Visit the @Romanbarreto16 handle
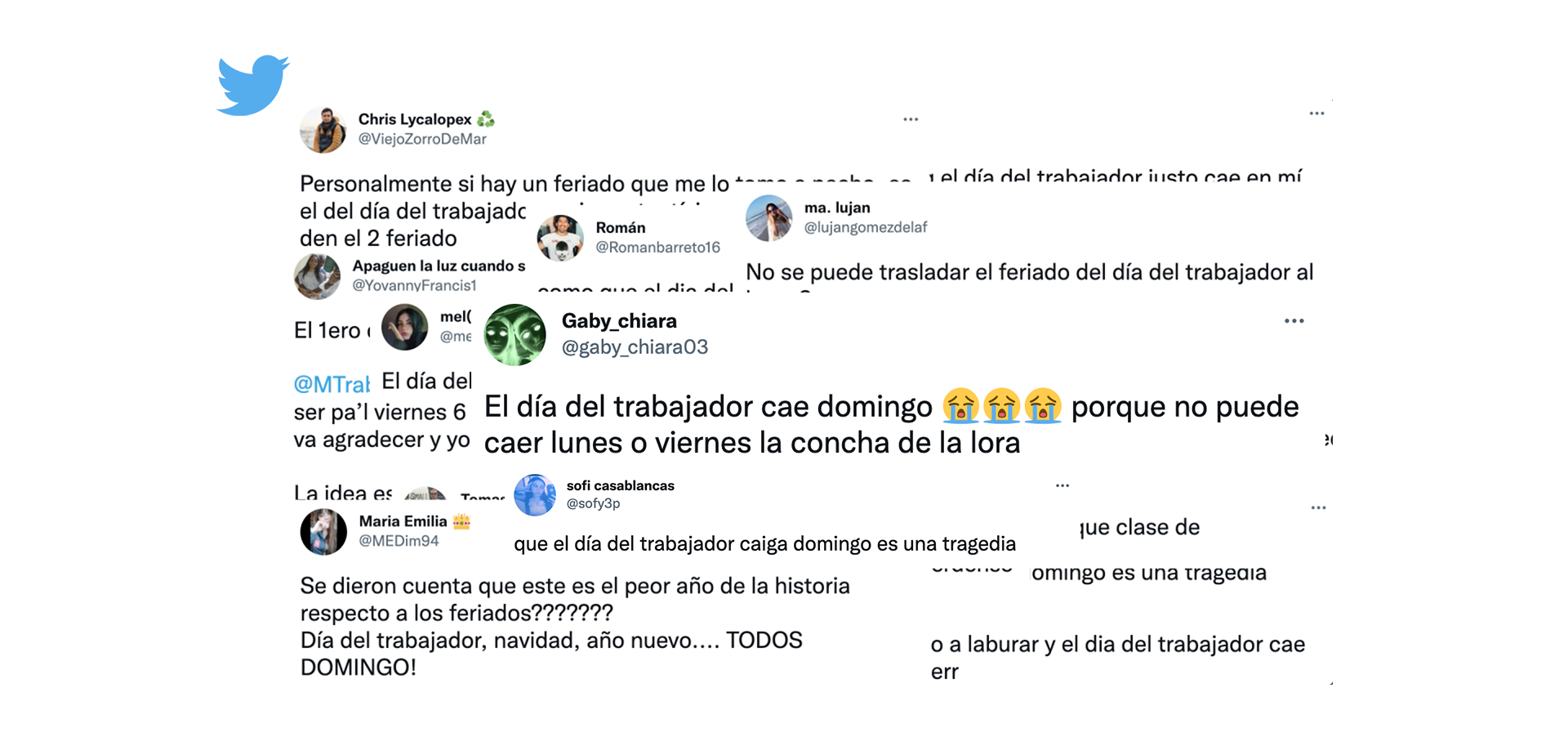This screenshot has height=746, width=1568. click(x=657, y=247)
